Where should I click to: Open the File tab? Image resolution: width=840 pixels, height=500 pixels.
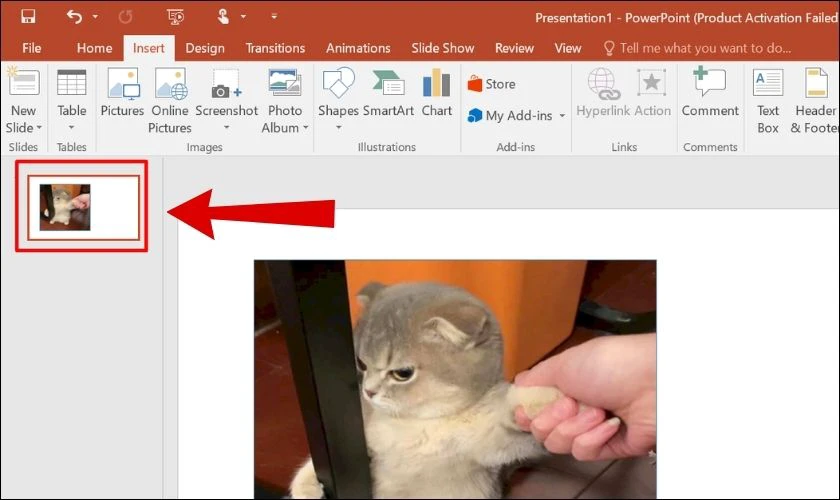pyautogui.click(x=32, y=48)
